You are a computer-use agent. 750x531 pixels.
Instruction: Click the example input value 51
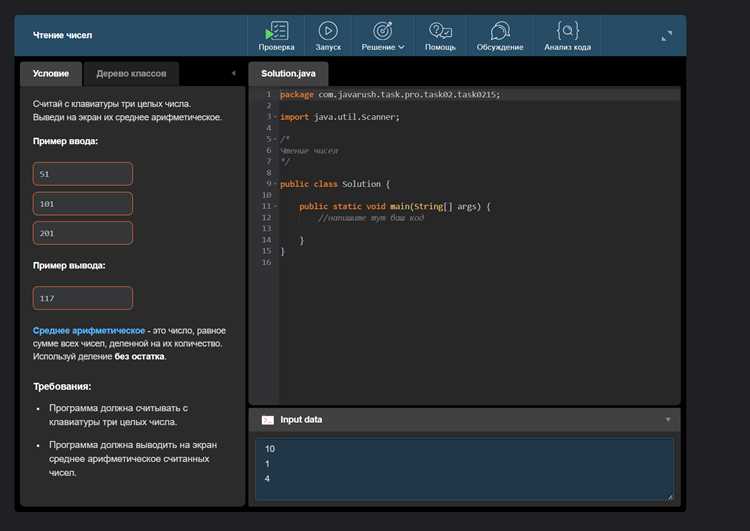coord(83,174)
